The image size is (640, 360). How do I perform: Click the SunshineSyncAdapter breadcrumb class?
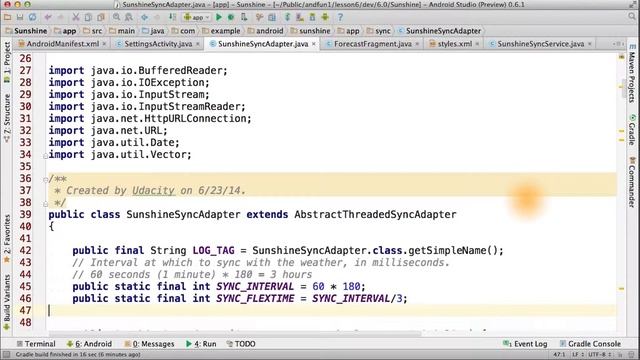coord(440,31)
